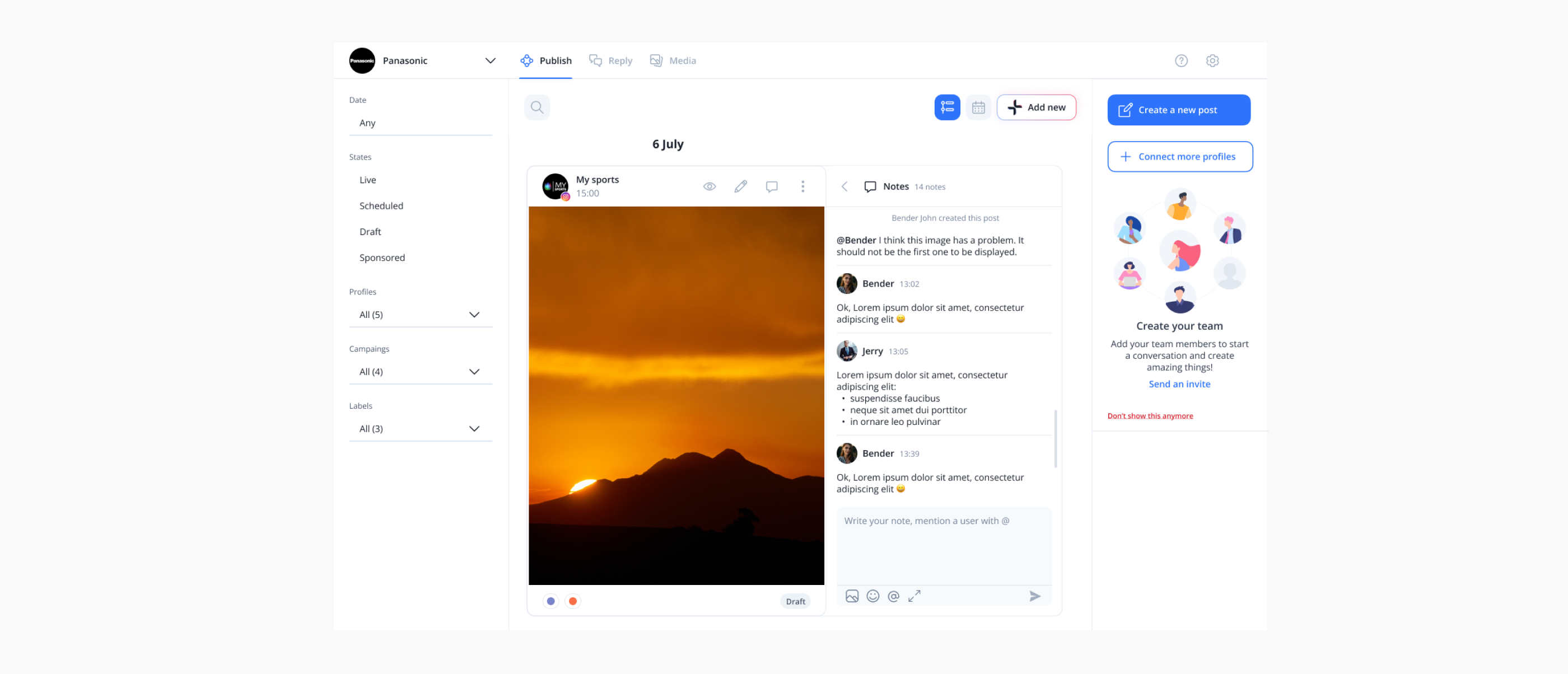Insert an emoji into the note
Viewport: 1568px width, 674px height.
pyautogui.click(x=873, y=596)
